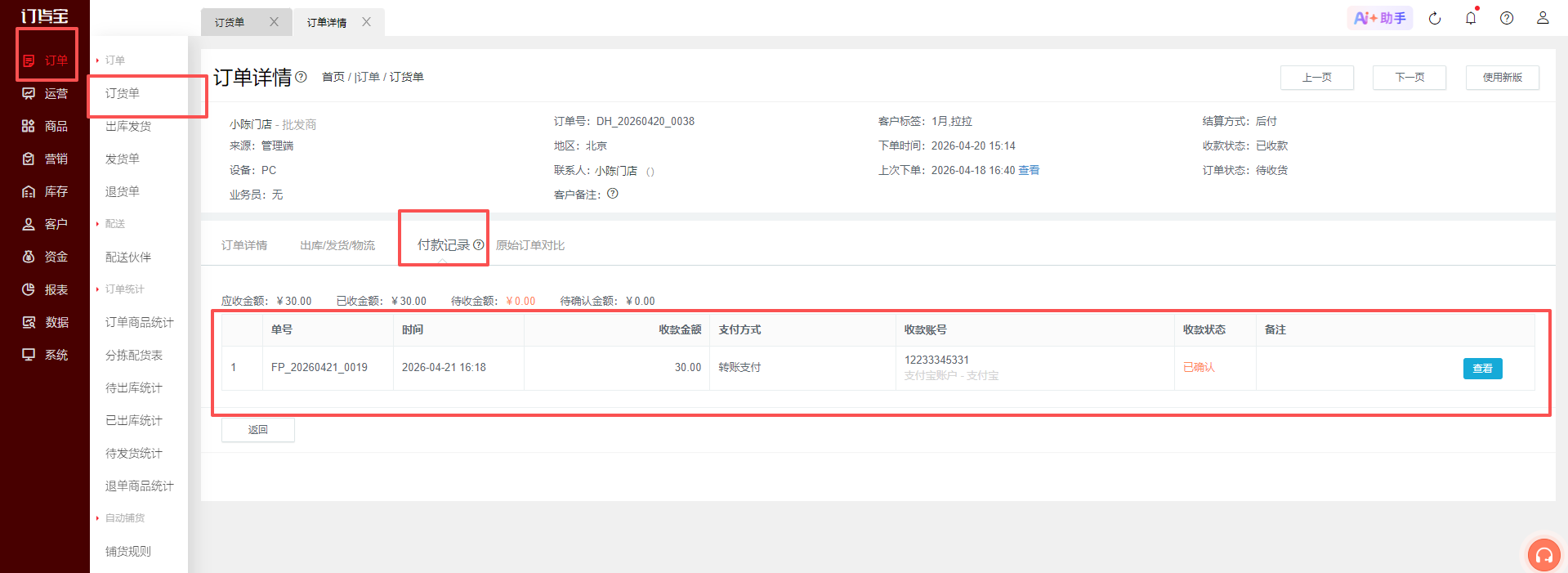Viewport: 1568px width, 573px height.
Task: Click 首页 in the breadcrumb
Action: [x=333, y=77]
